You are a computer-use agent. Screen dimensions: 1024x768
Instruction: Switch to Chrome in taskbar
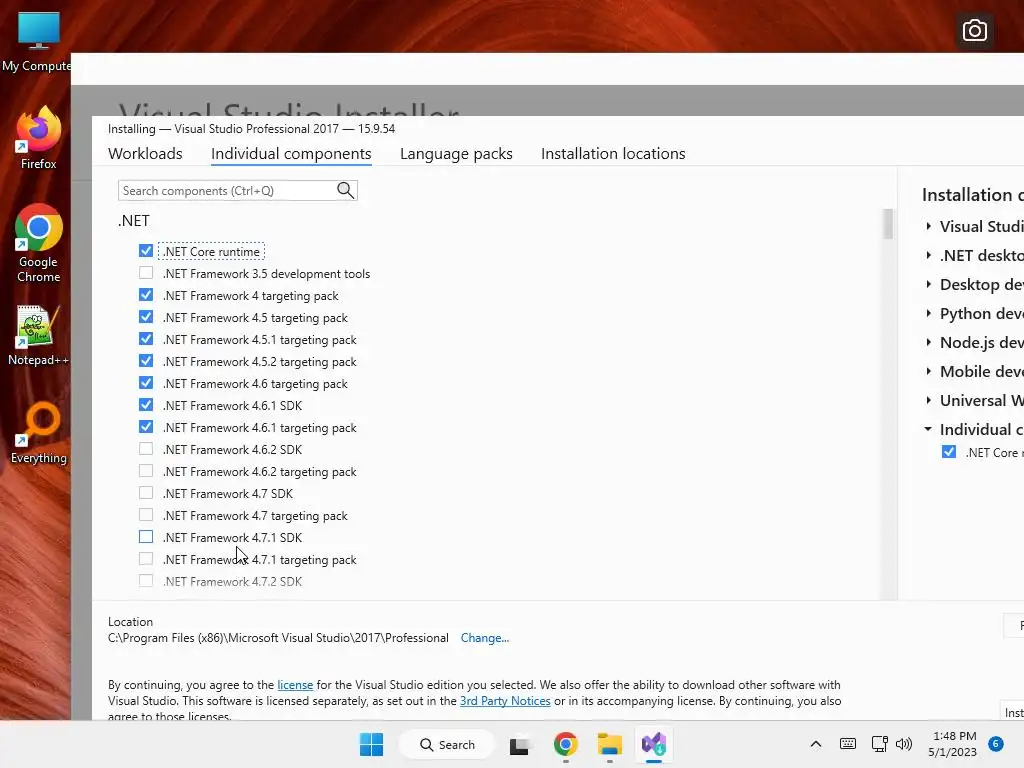coord(566,744)
